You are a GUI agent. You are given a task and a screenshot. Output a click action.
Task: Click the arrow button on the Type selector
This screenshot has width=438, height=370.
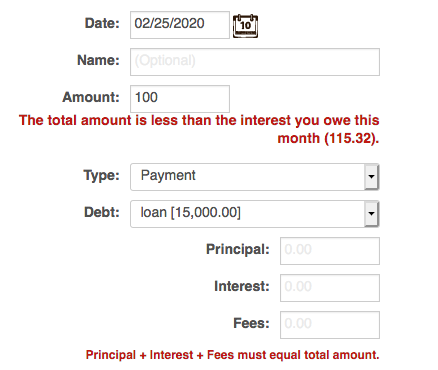click(x=371, y=177)
